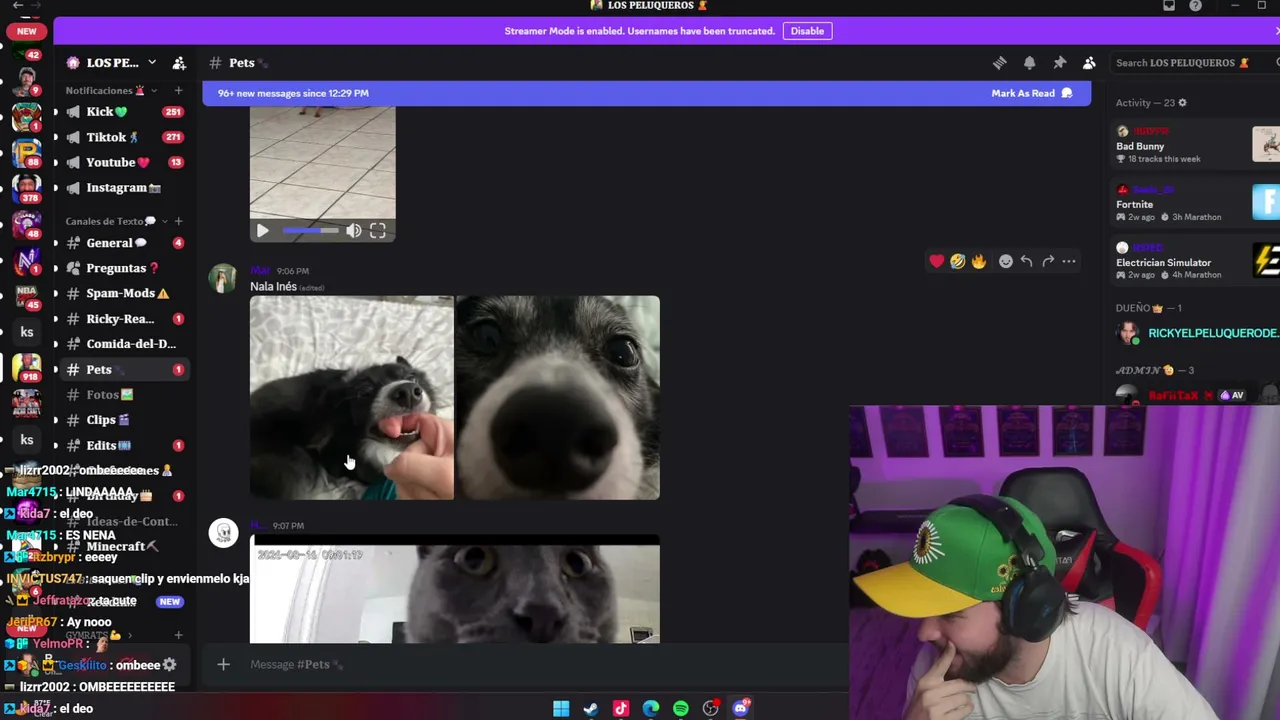Open Microsoft Edge from the taskbar
Screen dimensions: 1280x720
pyautogui.click(x=651, y=709)
